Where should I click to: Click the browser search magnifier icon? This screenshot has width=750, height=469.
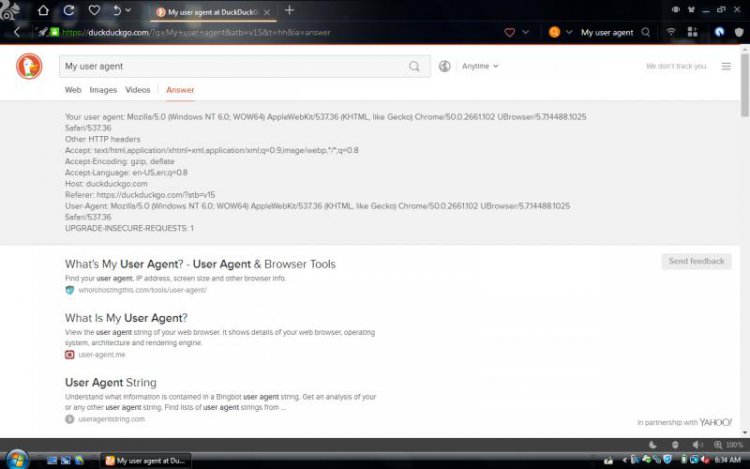[646, 32]
